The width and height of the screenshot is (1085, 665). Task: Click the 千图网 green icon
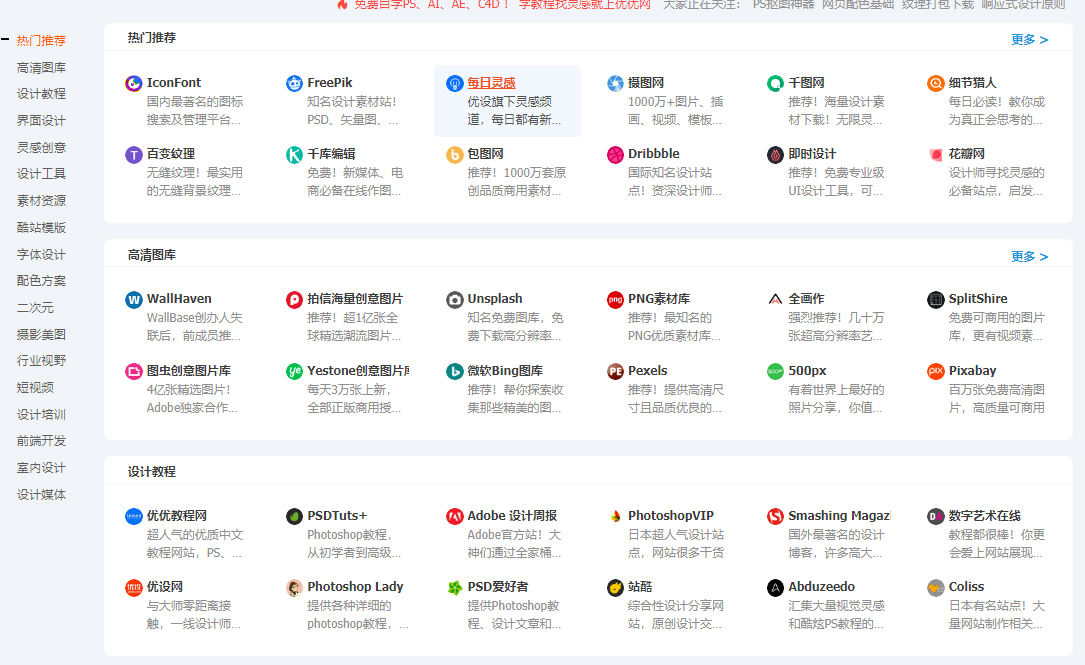click(776, 84)
